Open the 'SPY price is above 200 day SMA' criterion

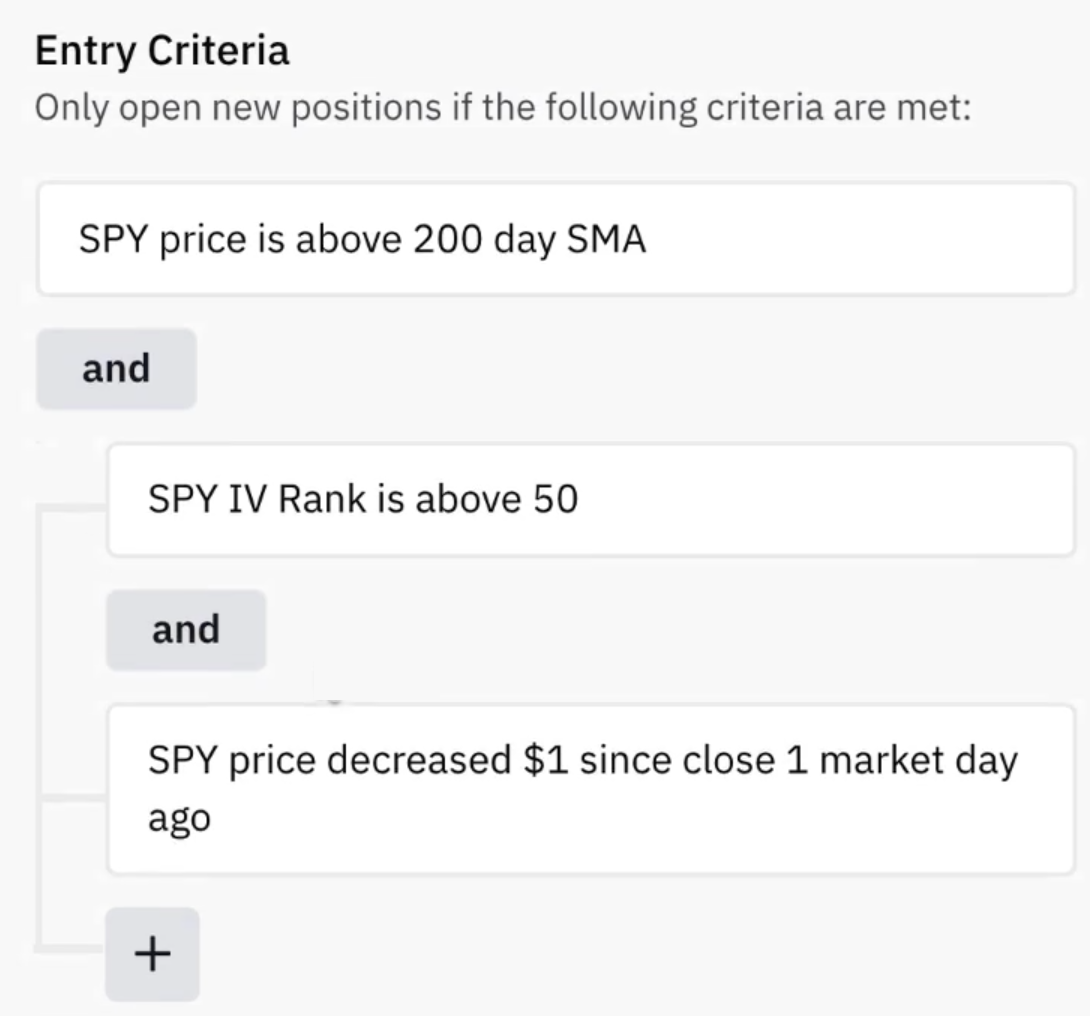[x=555, y=239]
